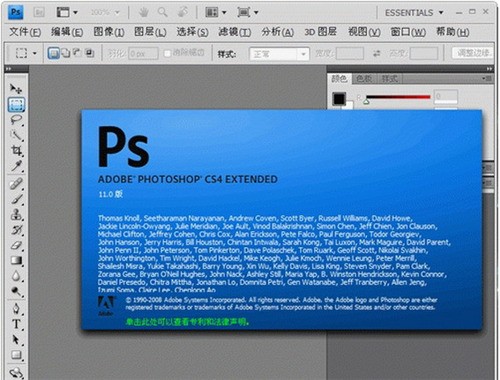This screenshot has height=380, width=500.
Task: Select the Eraser tool
Action: coord(16,245)
